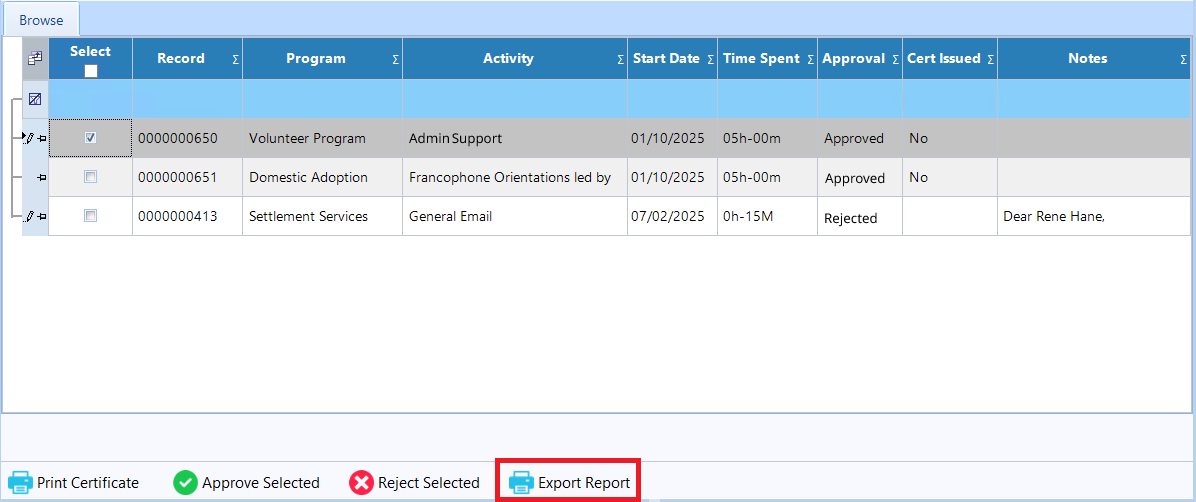Open the sigma summary icon in Approval header
The width and height of the screenshot is (1196, 502).
tap(895, 60)
